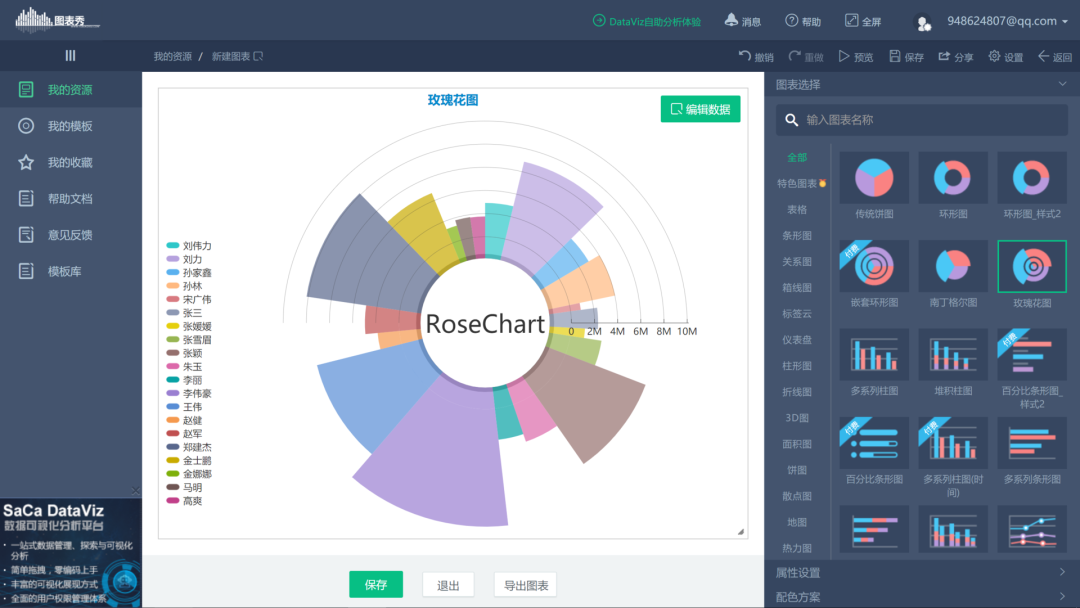Click 撤销 undo in the toolbar
This screenshot has width=1080, height=608.
[756, 56]
